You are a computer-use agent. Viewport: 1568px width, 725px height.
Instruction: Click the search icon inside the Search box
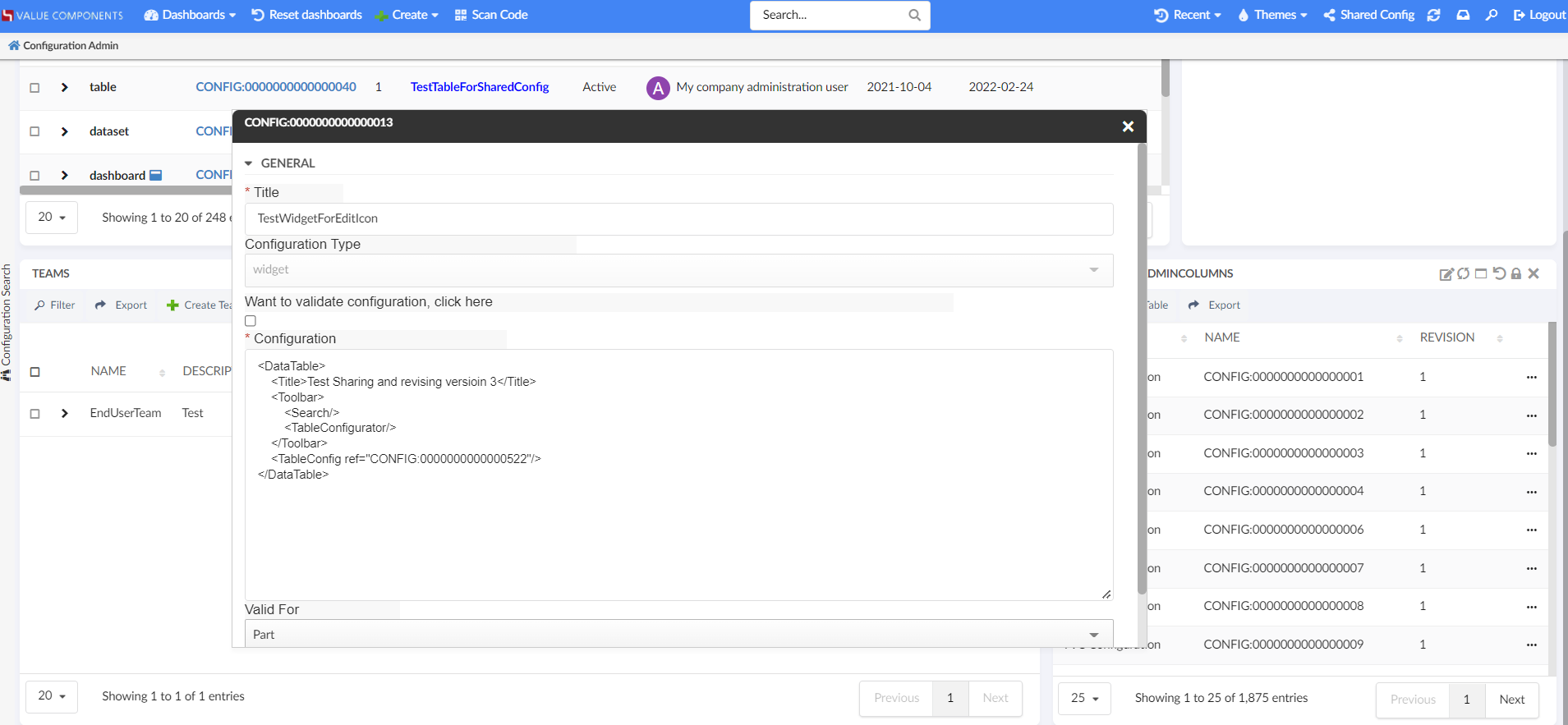coord(914,15)
